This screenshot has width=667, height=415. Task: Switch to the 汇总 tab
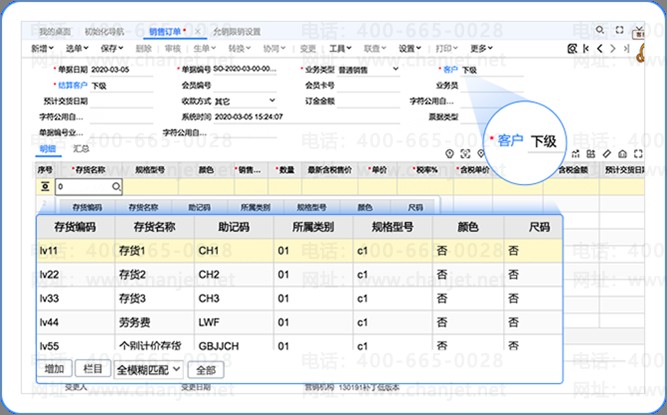pos(81,148)
